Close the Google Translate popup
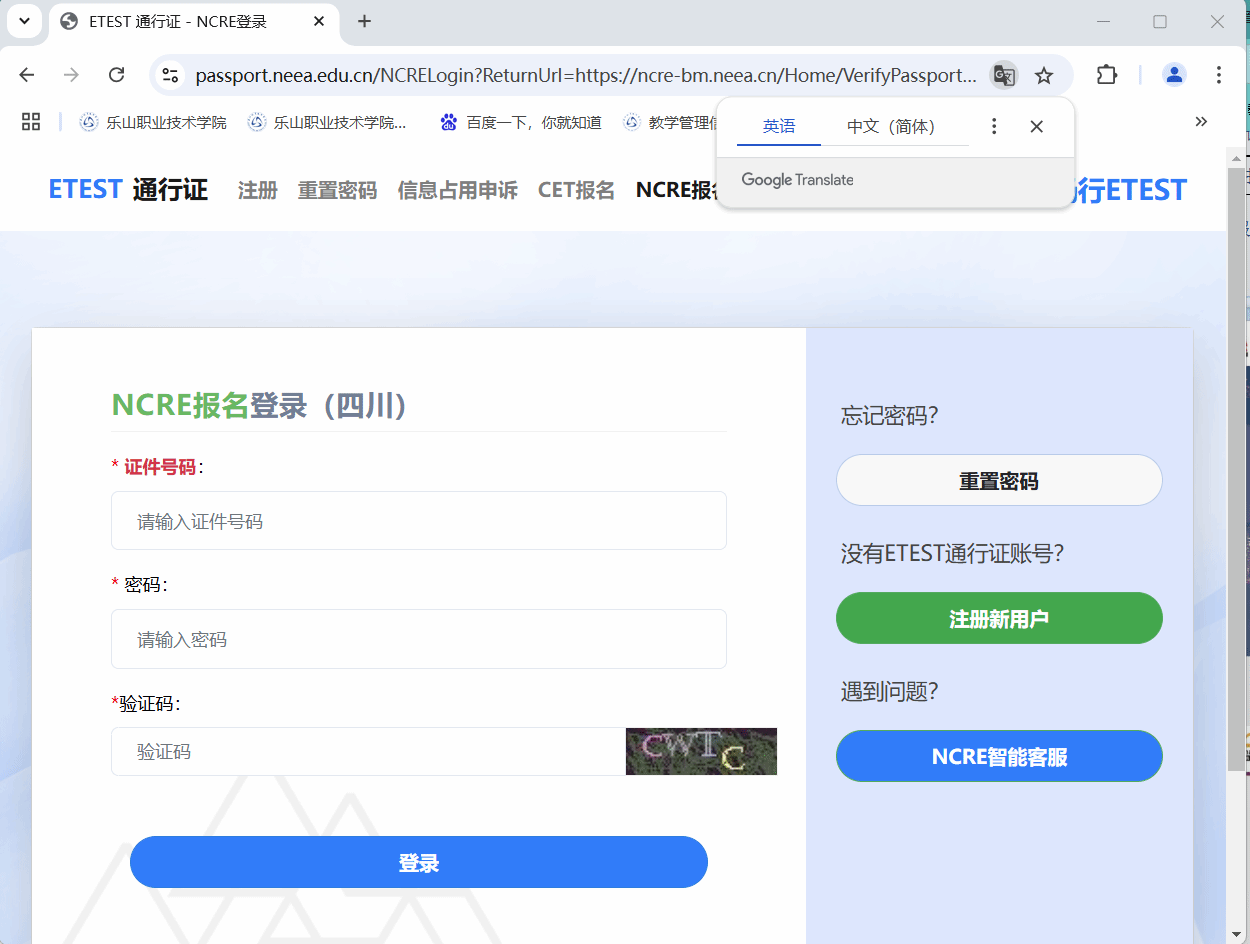This screenshot has height=944, width=1250. pyautogui.click(x=1037, y=126)
